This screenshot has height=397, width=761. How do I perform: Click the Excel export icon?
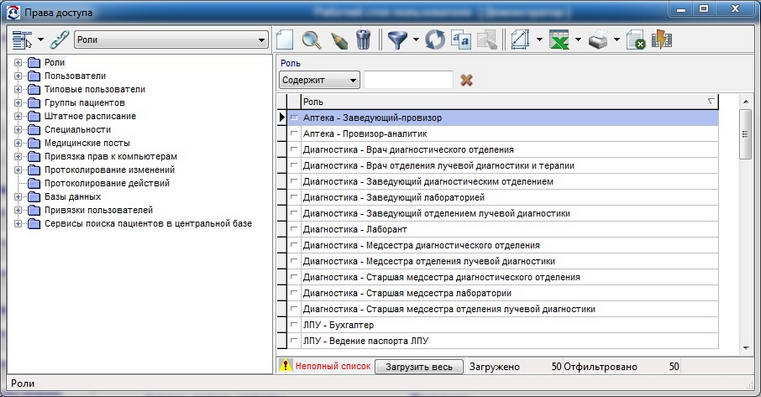point(559,40)
